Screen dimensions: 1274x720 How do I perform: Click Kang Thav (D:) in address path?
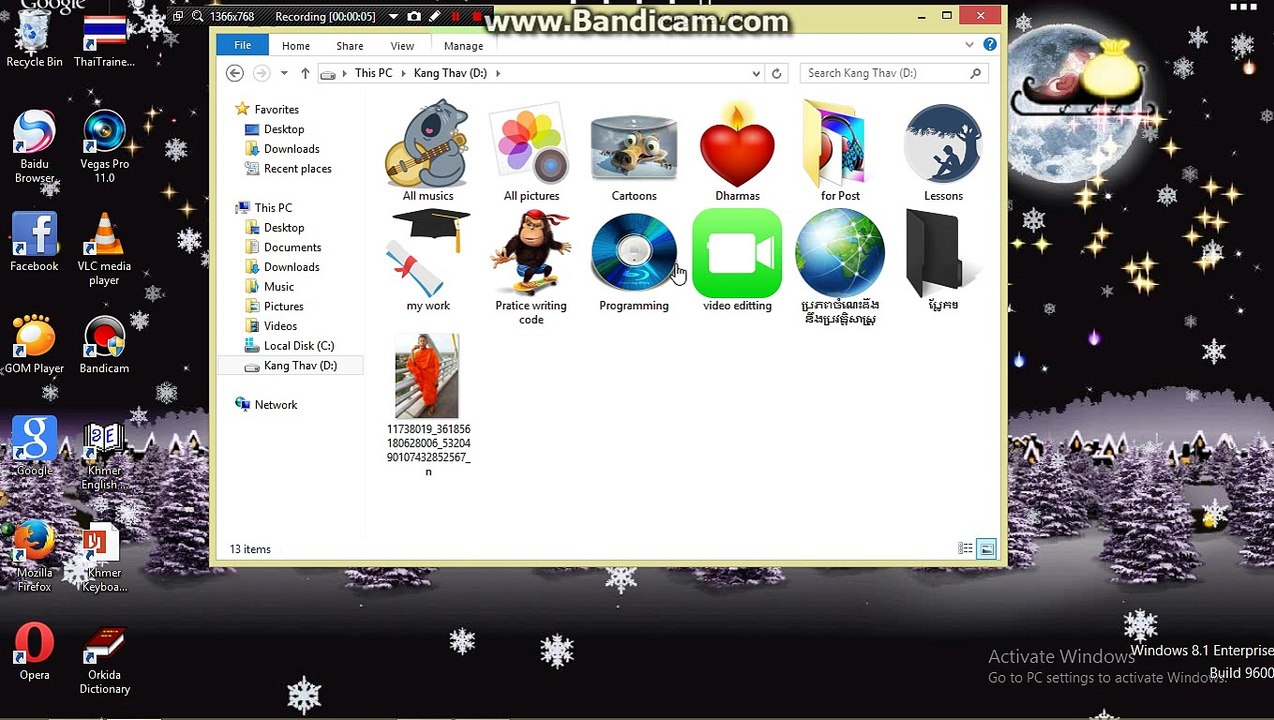(450, 73)
